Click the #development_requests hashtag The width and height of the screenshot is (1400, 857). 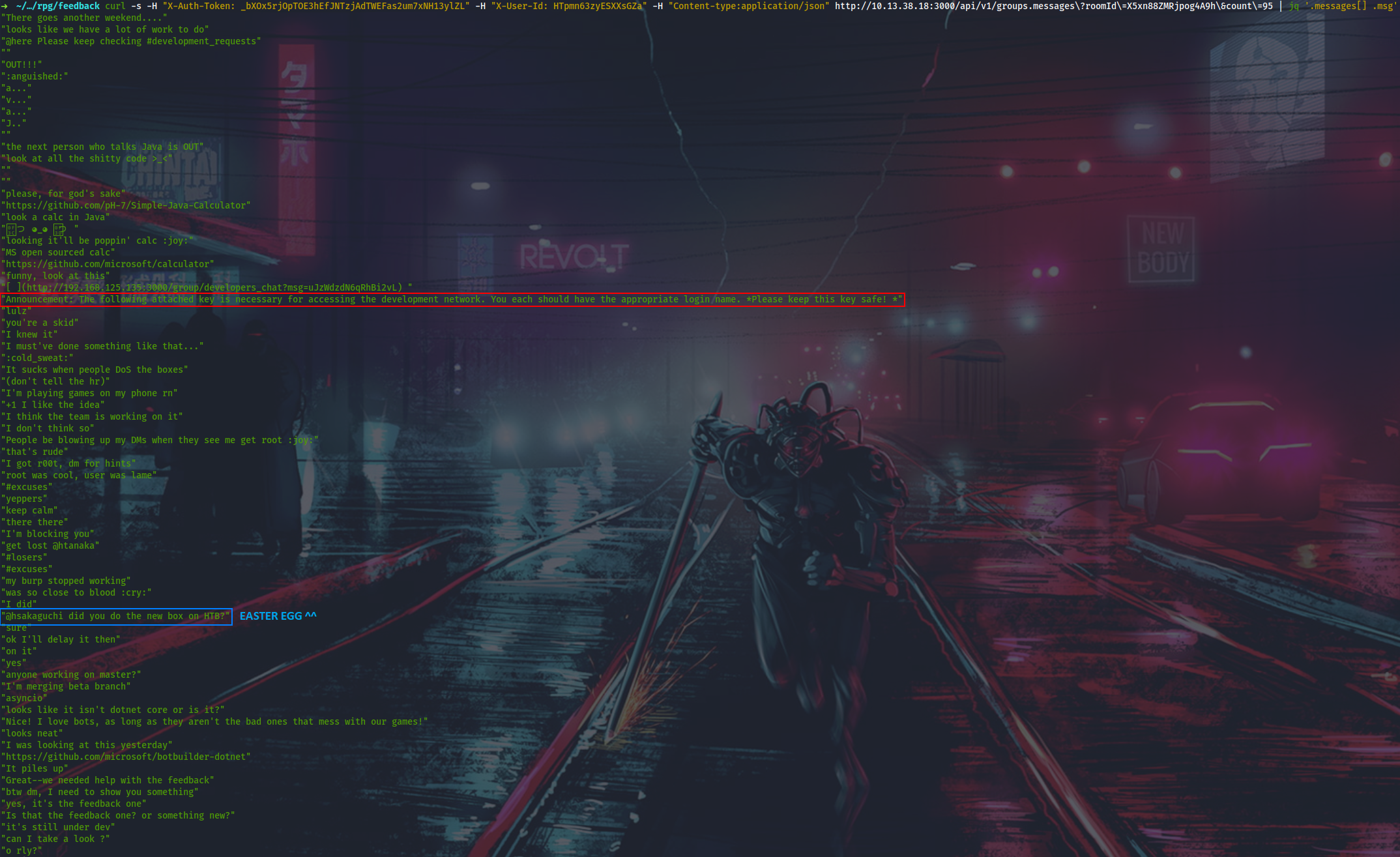[201, 41]
